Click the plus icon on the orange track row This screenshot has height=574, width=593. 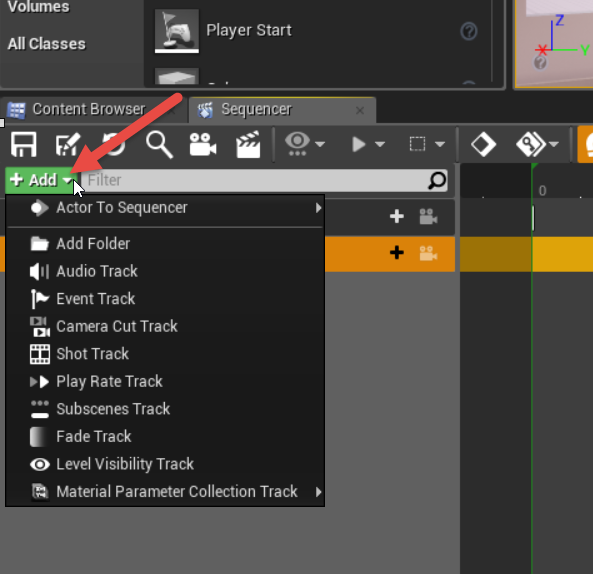click(397, 253)
